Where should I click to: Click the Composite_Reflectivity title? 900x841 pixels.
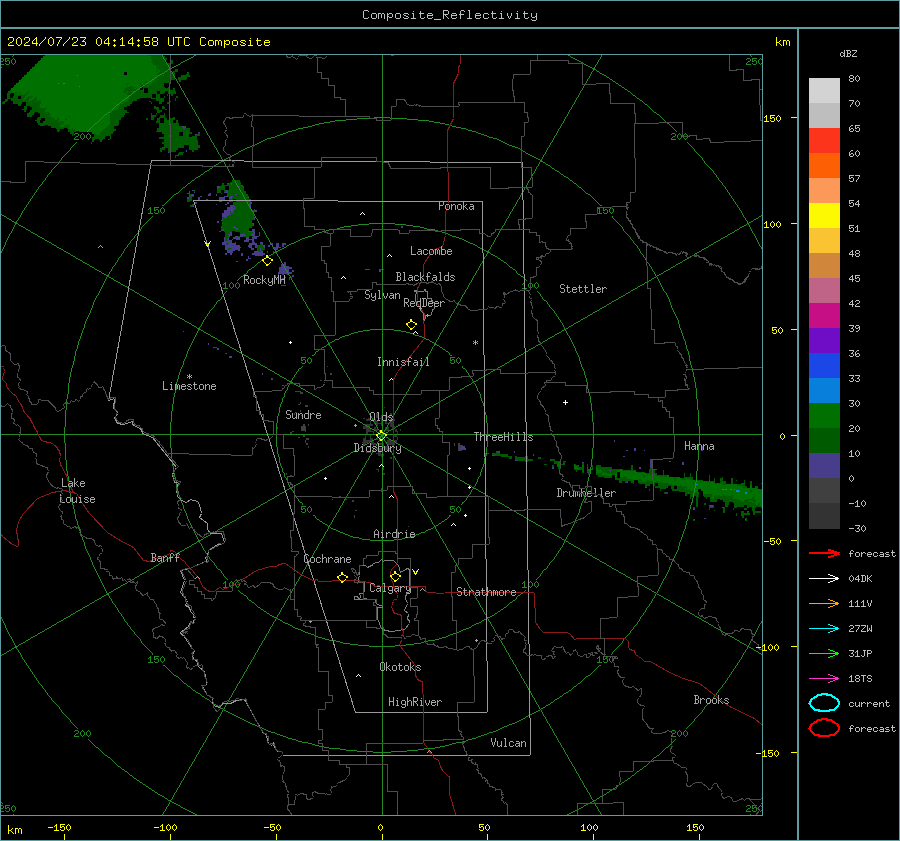point(450,15)
